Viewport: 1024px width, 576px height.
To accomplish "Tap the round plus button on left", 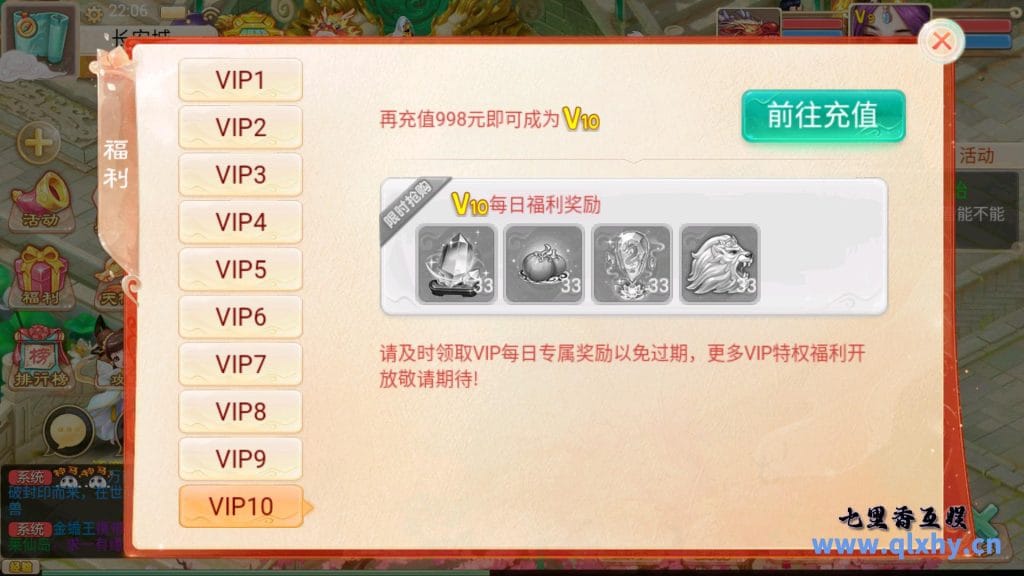I will click(38, 142).
